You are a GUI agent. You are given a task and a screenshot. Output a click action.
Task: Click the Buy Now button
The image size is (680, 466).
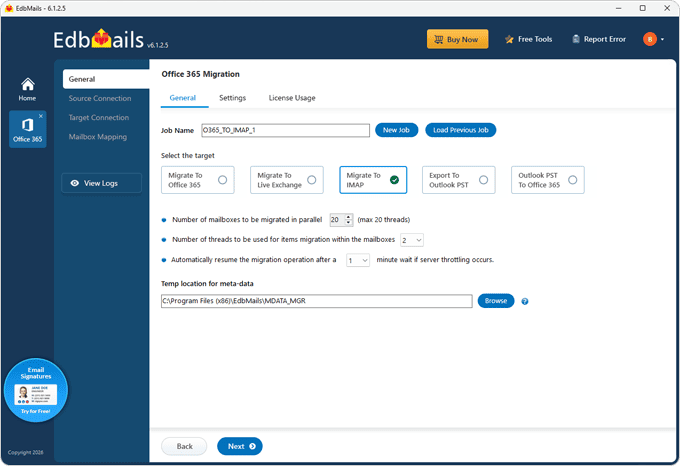458,39
